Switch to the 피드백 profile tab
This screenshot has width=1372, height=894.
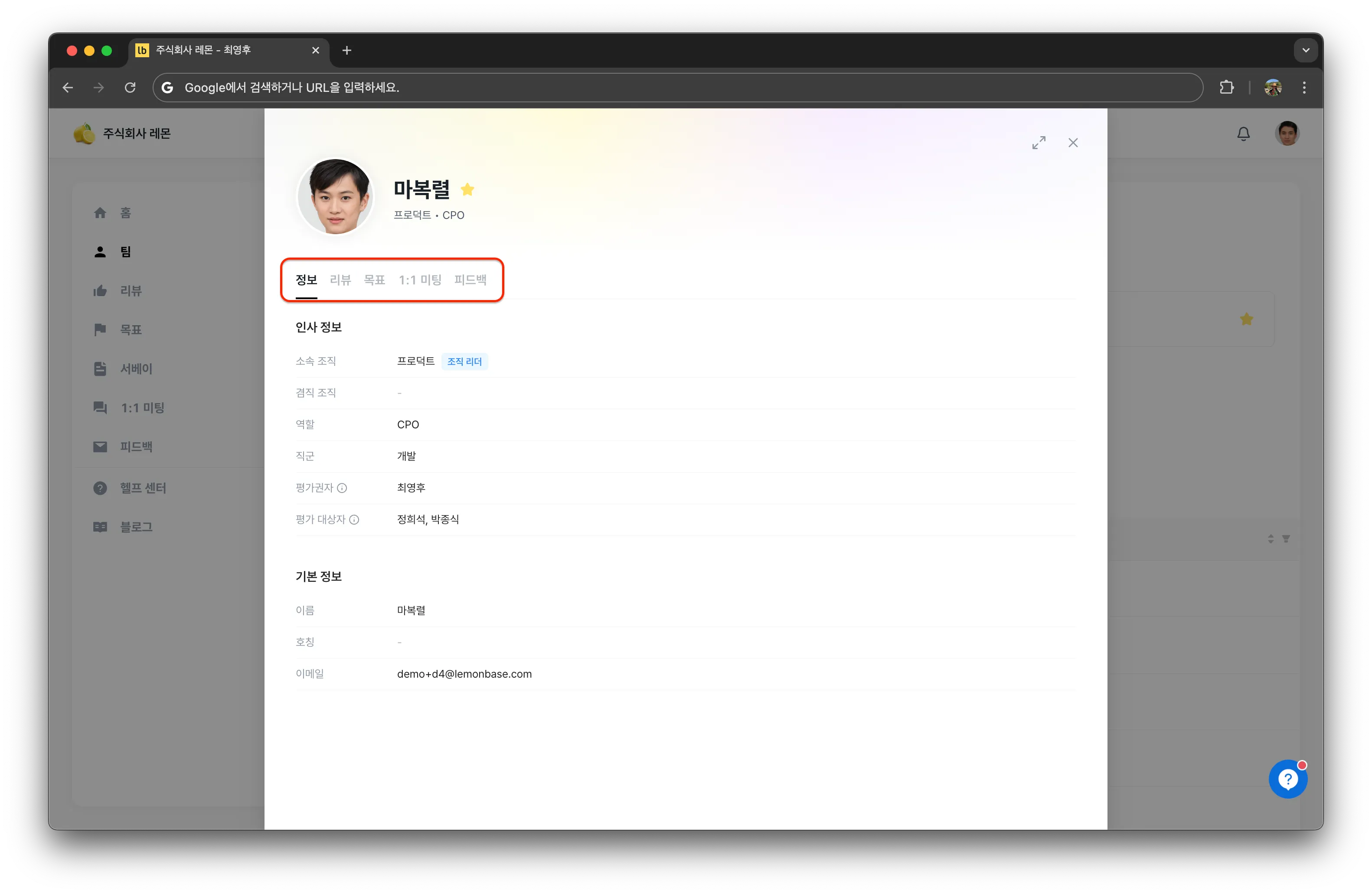pyautogui.click(x=470, y=280)
